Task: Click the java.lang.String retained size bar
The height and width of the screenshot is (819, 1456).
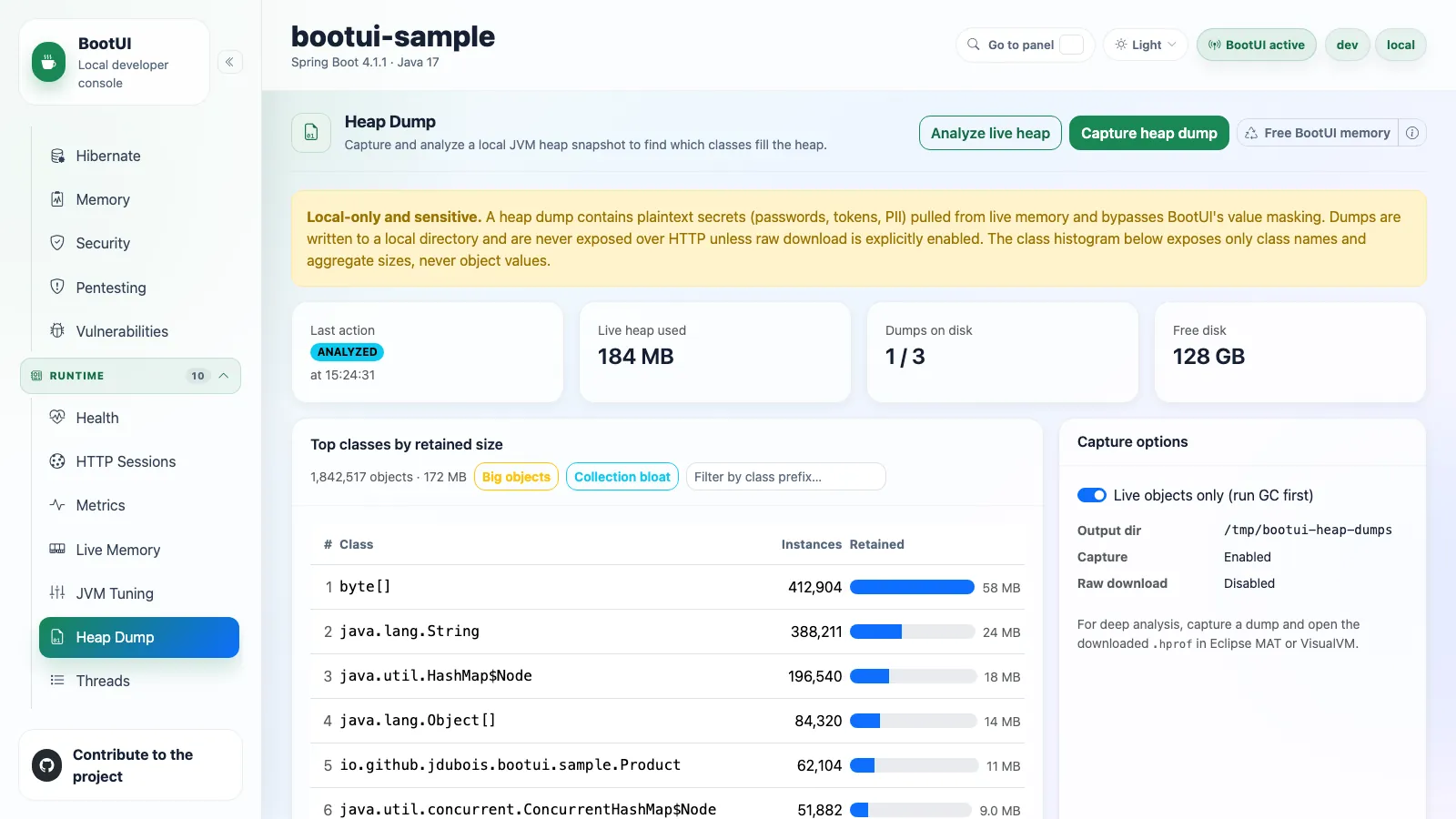Action: (912, 632)
